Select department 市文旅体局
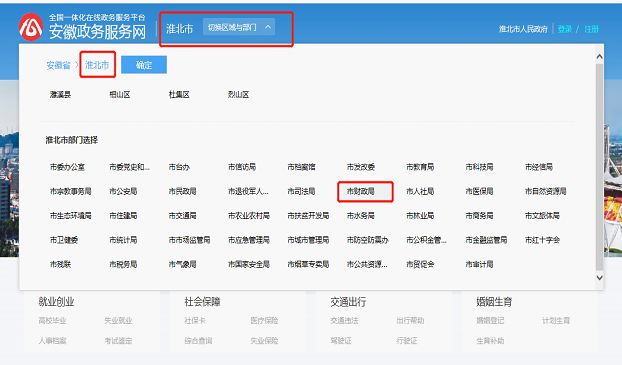 coord(542,215)
